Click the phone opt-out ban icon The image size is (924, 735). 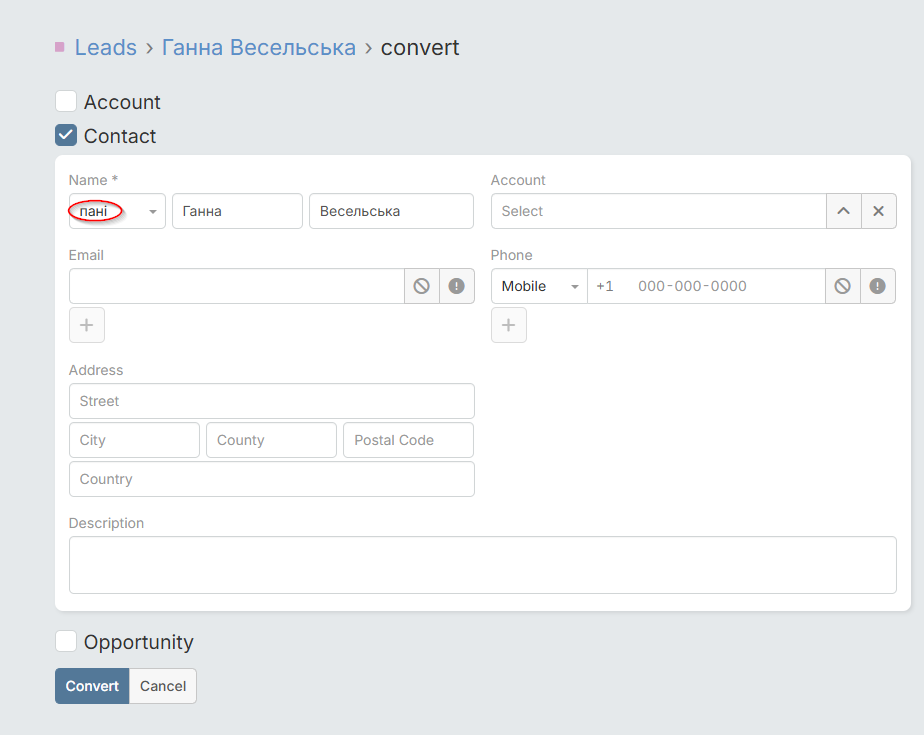click(843, 286)
